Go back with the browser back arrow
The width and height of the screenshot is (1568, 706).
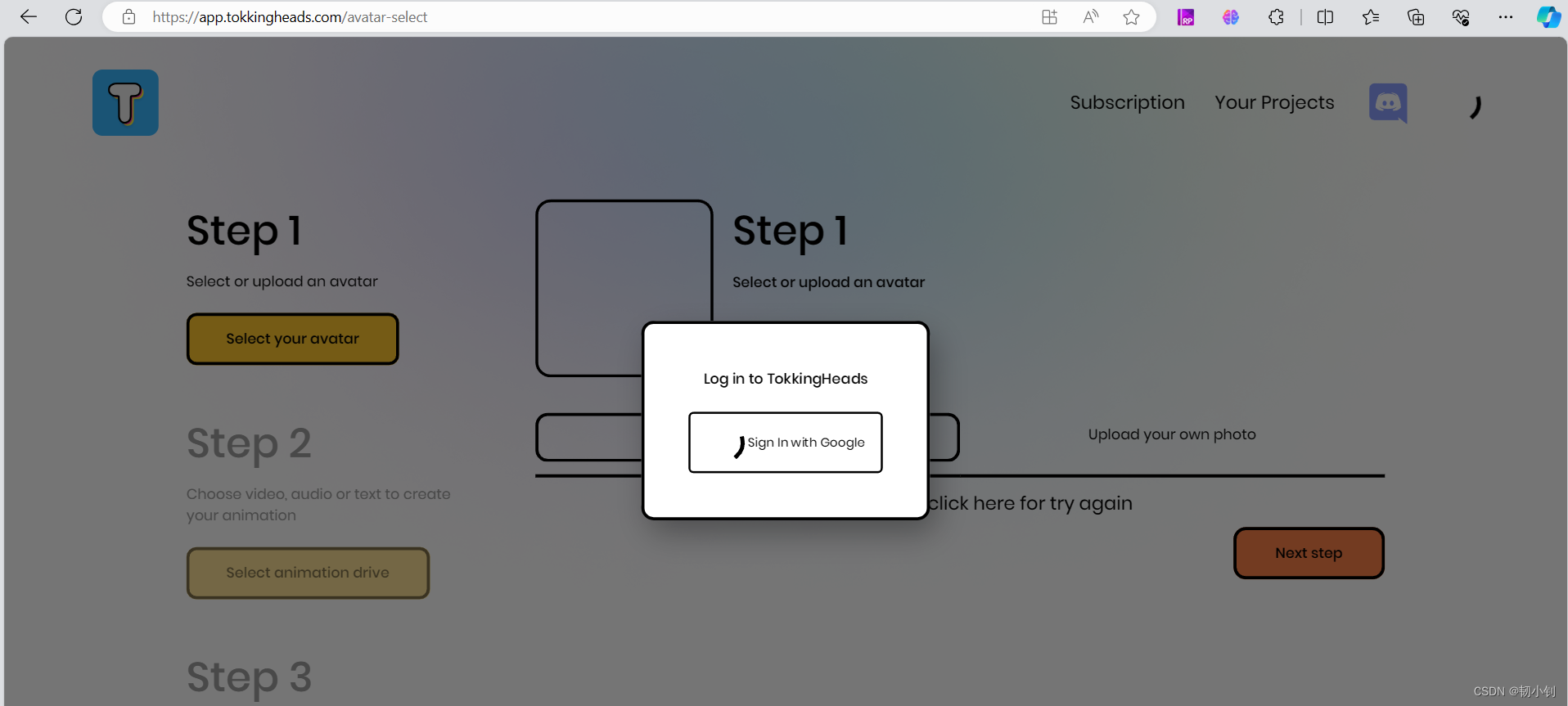(x=29, y=17)
